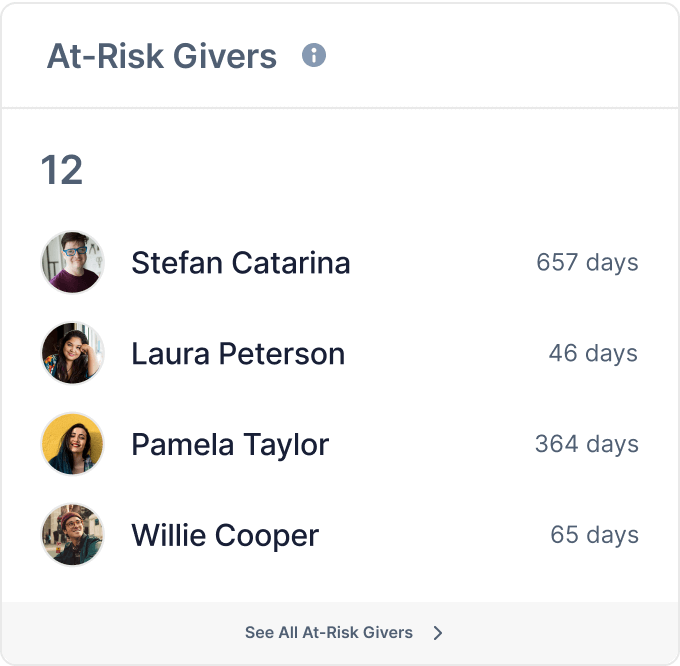Open Stefan Catarina's giver profile name
Image resolution: width=680 pixels, height=666 pixels.
tap(241, 263)
